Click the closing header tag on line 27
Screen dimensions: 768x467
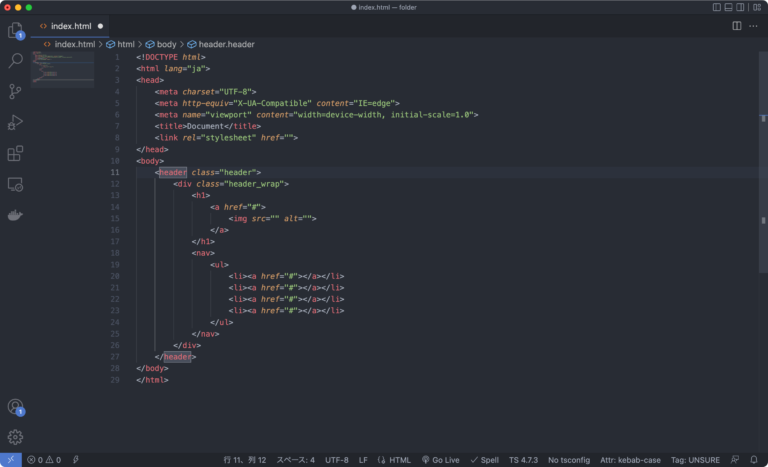[x=175, y=357]
